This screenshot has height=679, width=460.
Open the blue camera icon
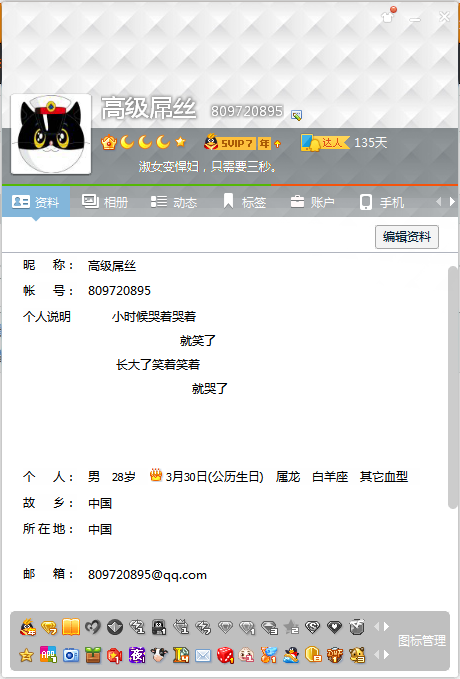pyautogui.click(x=71, y=655)
